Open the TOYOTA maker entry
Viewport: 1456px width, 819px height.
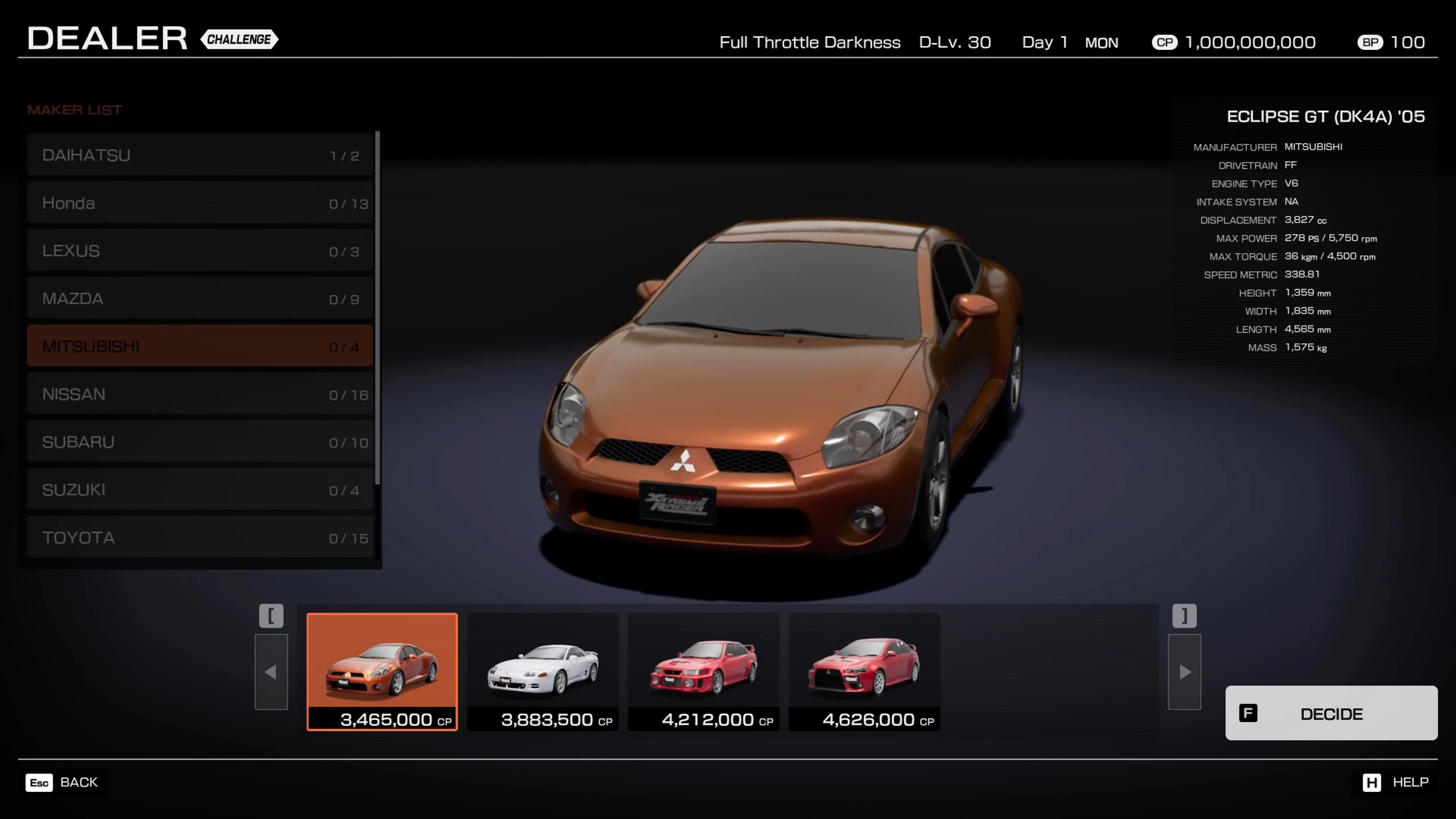coord(199,537)
